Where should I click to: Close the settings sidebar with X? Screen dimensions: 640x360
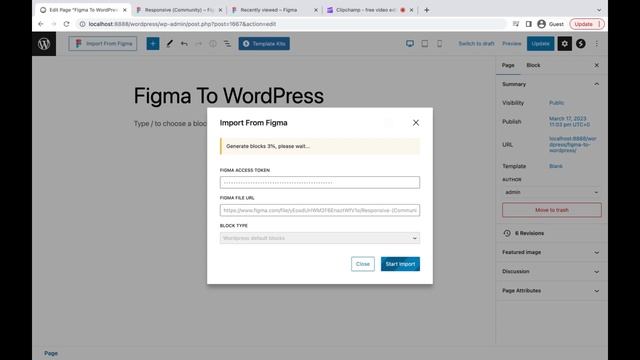pos(596,65)
